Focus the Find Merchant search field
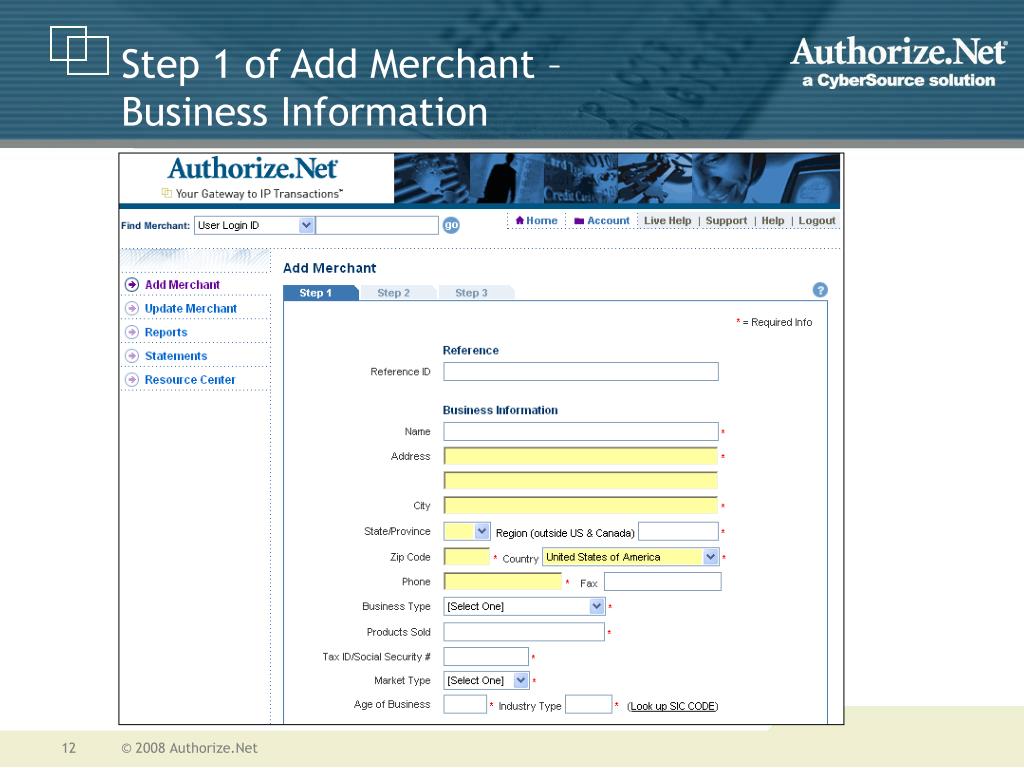 (x=376, y=225)
